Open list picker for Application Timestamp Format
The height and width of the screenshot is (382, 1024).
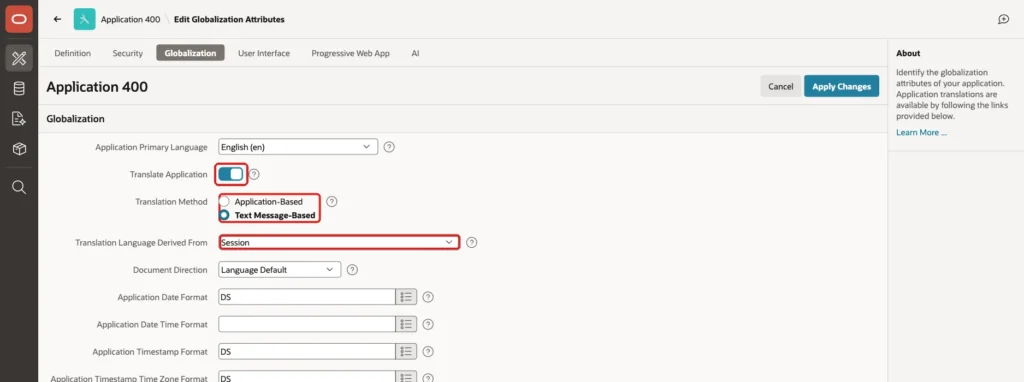tap(406, 351)
